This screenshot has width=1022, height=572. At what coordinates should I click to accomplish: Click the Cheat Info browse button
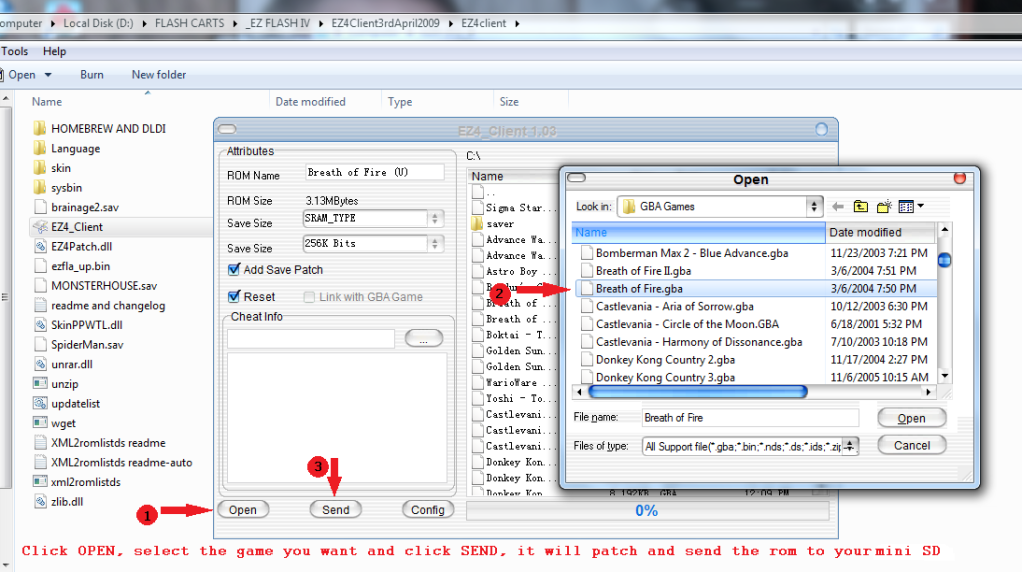(424, 339)
